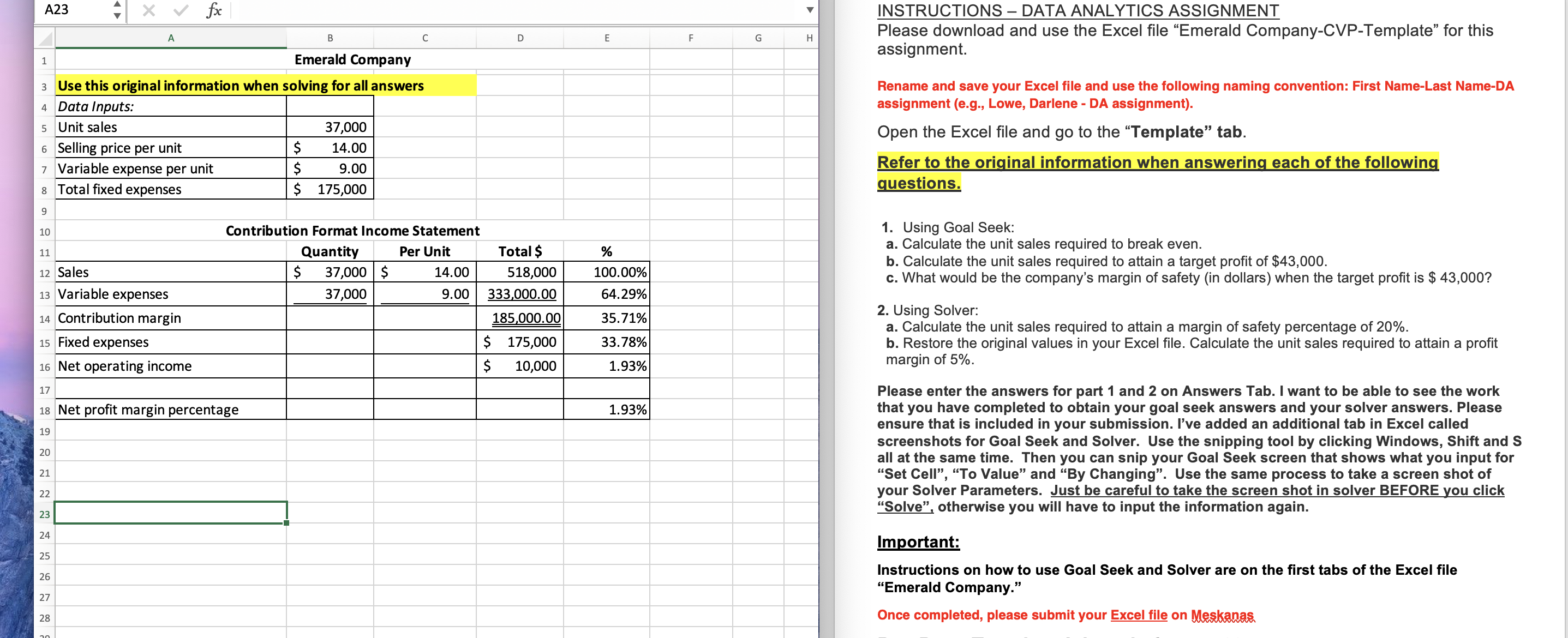
Task: Select row 16 header
Action: point(44,367)
